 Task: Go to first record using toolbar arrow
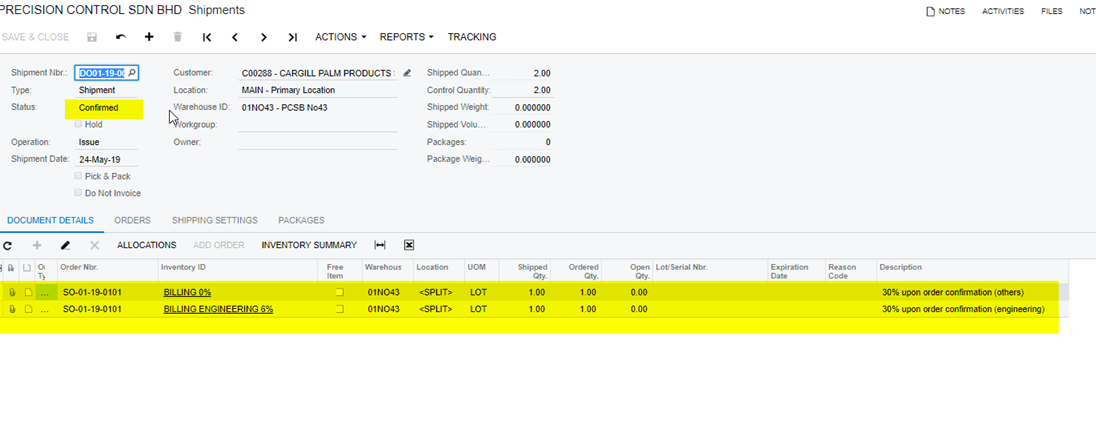[207, 37]
